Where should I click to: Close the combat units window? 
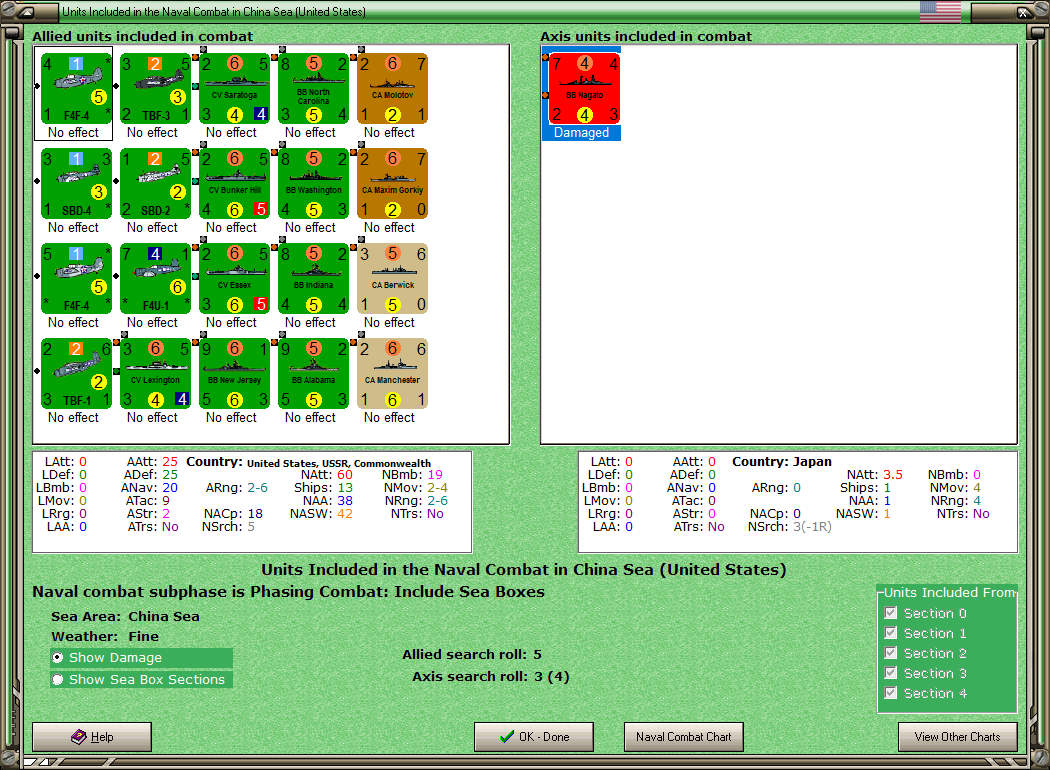(x=1023, y=11)
